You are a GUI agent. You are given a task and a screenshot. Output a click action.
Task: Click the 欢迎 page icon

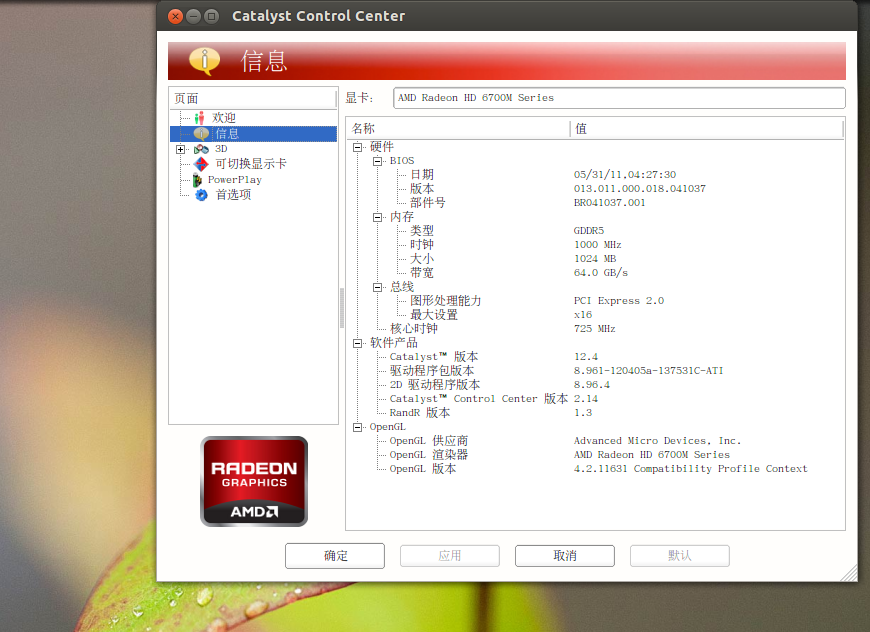(x=200, y=118)
